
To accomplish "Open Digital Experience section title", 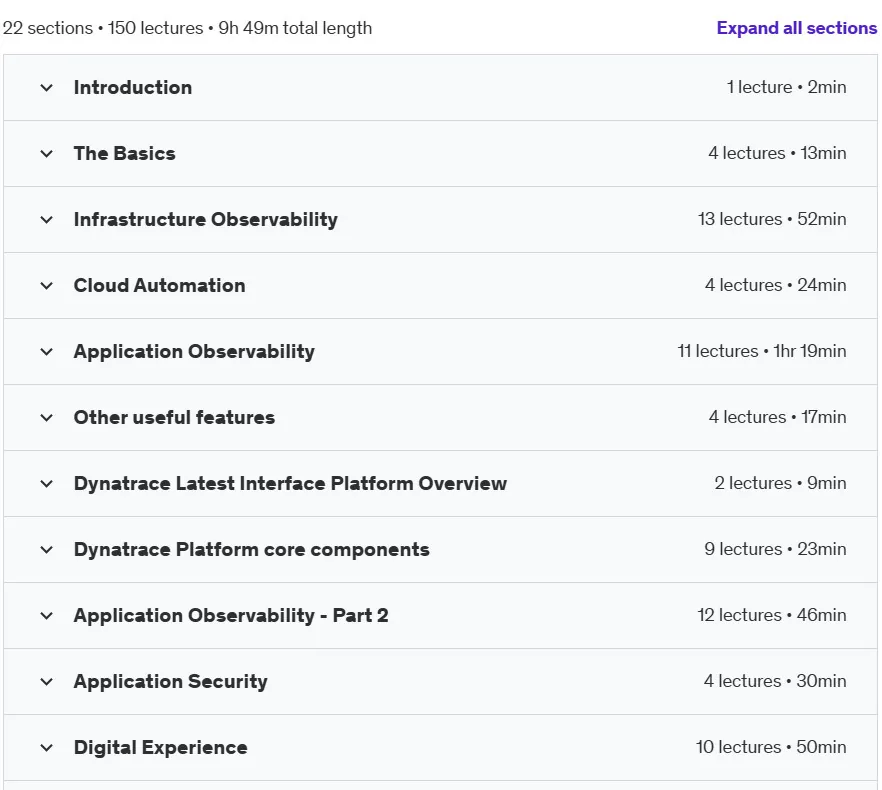I will 160,748.
